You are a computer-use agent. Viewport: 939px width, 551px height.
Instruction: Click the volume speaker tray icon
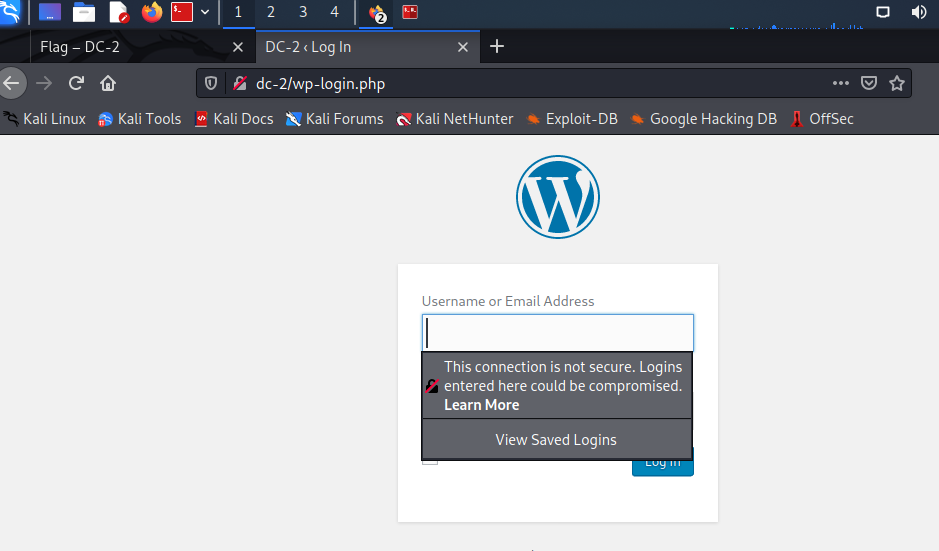point(919,12)
